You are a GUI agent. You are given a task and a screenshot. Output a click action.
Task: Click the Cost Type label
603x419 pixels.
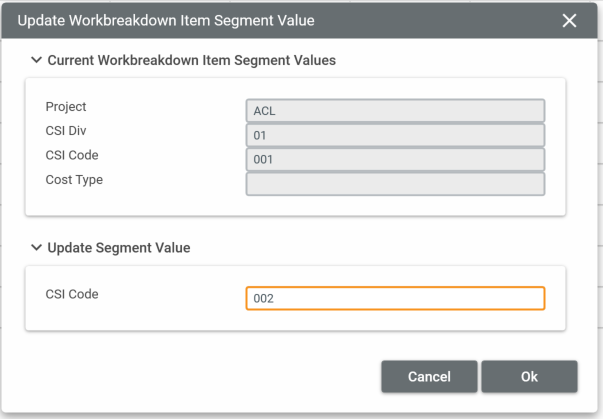click(x=74, y=179)
